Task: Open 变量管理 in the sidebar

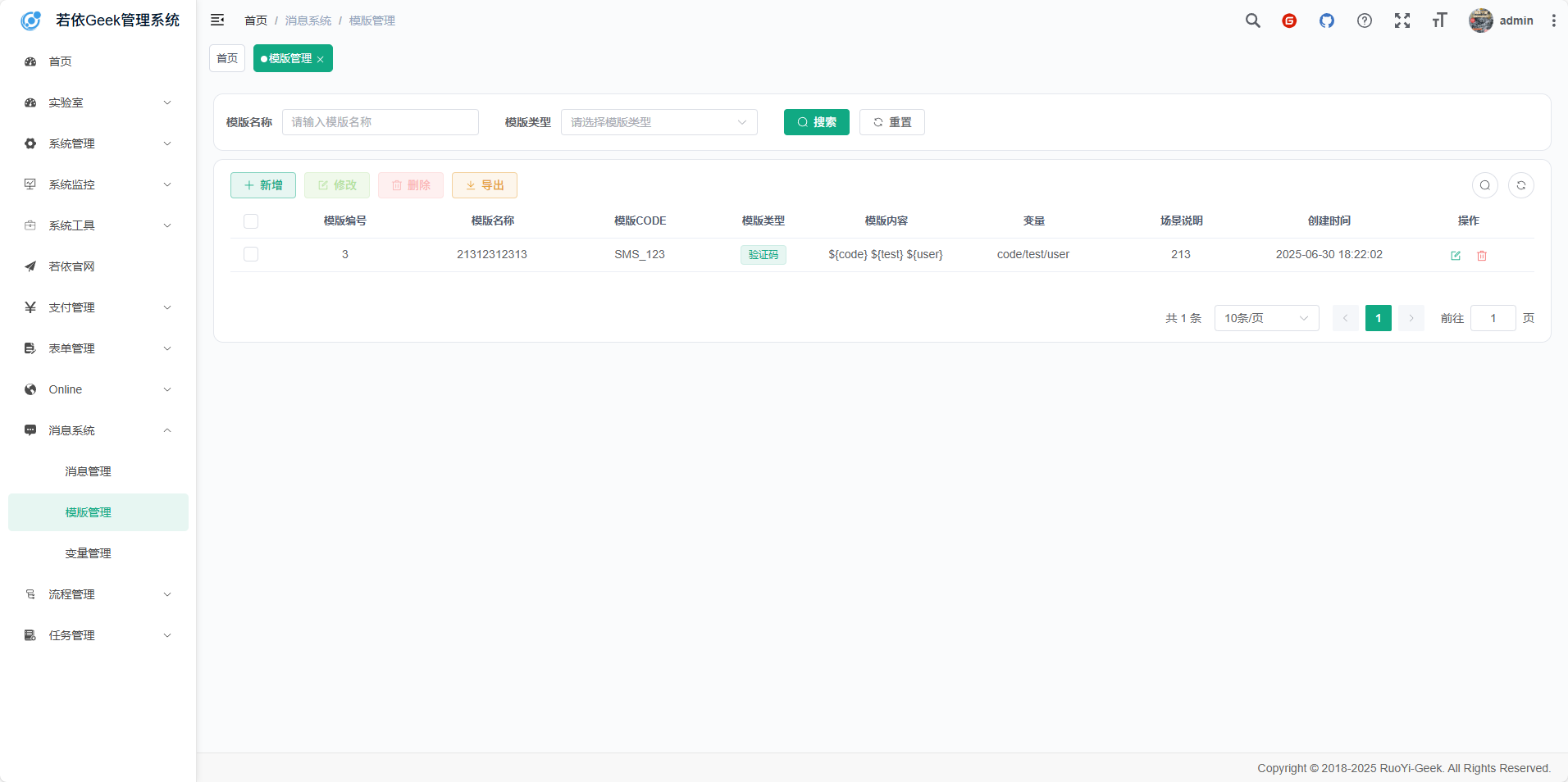Action: coord(88,553)
